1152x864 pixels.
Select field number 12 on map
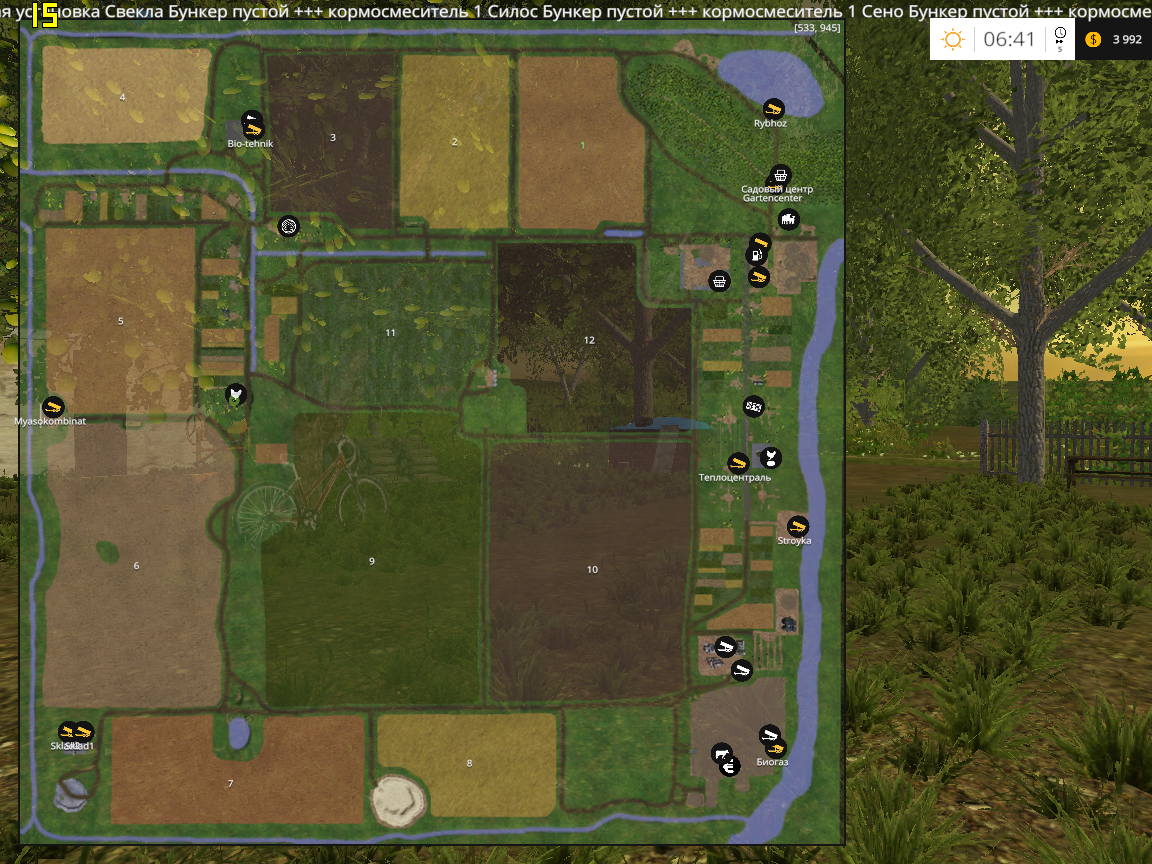point(588,340)
